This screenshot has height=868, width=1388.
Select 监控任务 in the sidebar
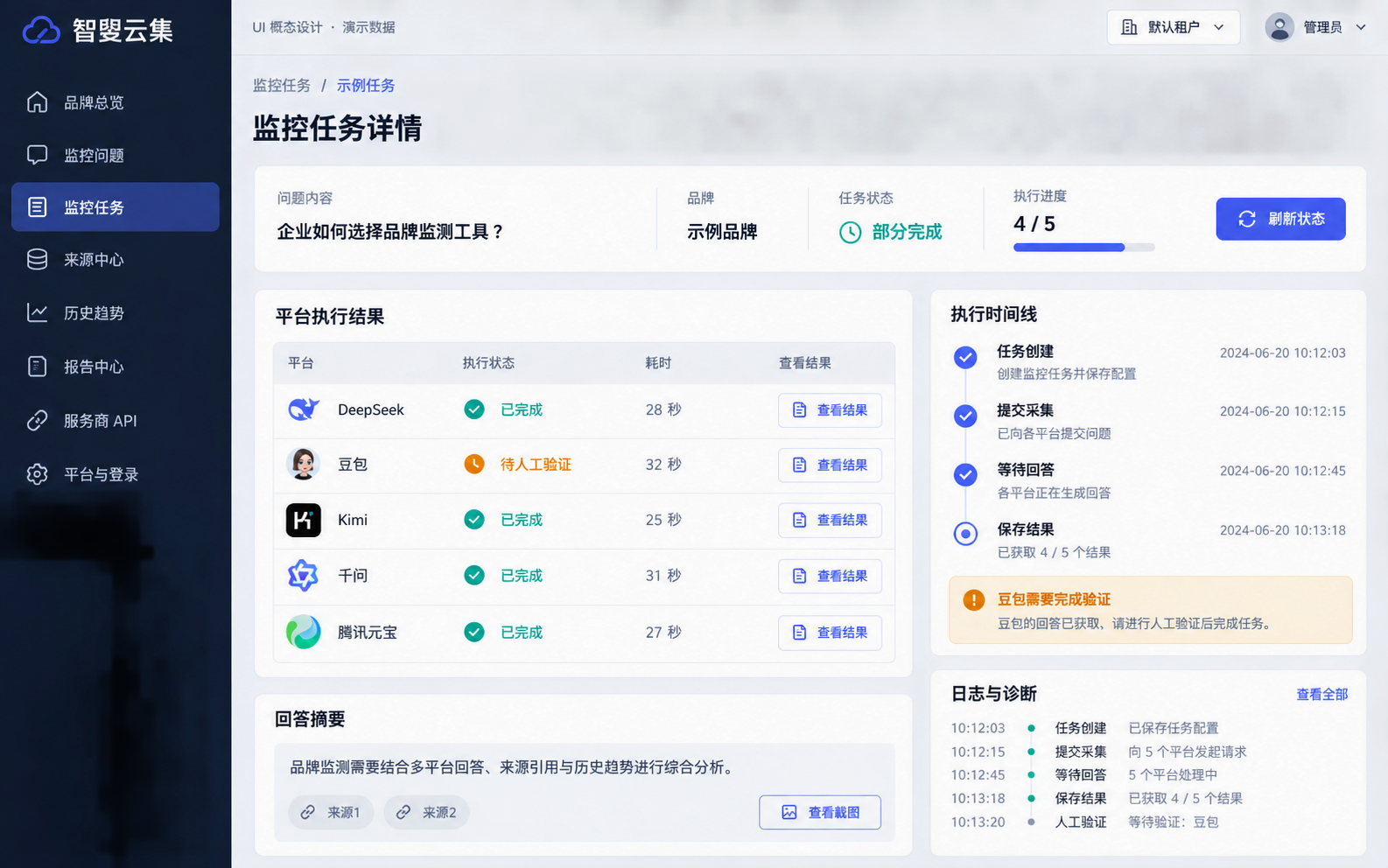pyautogui.click(x=116, y=207)
